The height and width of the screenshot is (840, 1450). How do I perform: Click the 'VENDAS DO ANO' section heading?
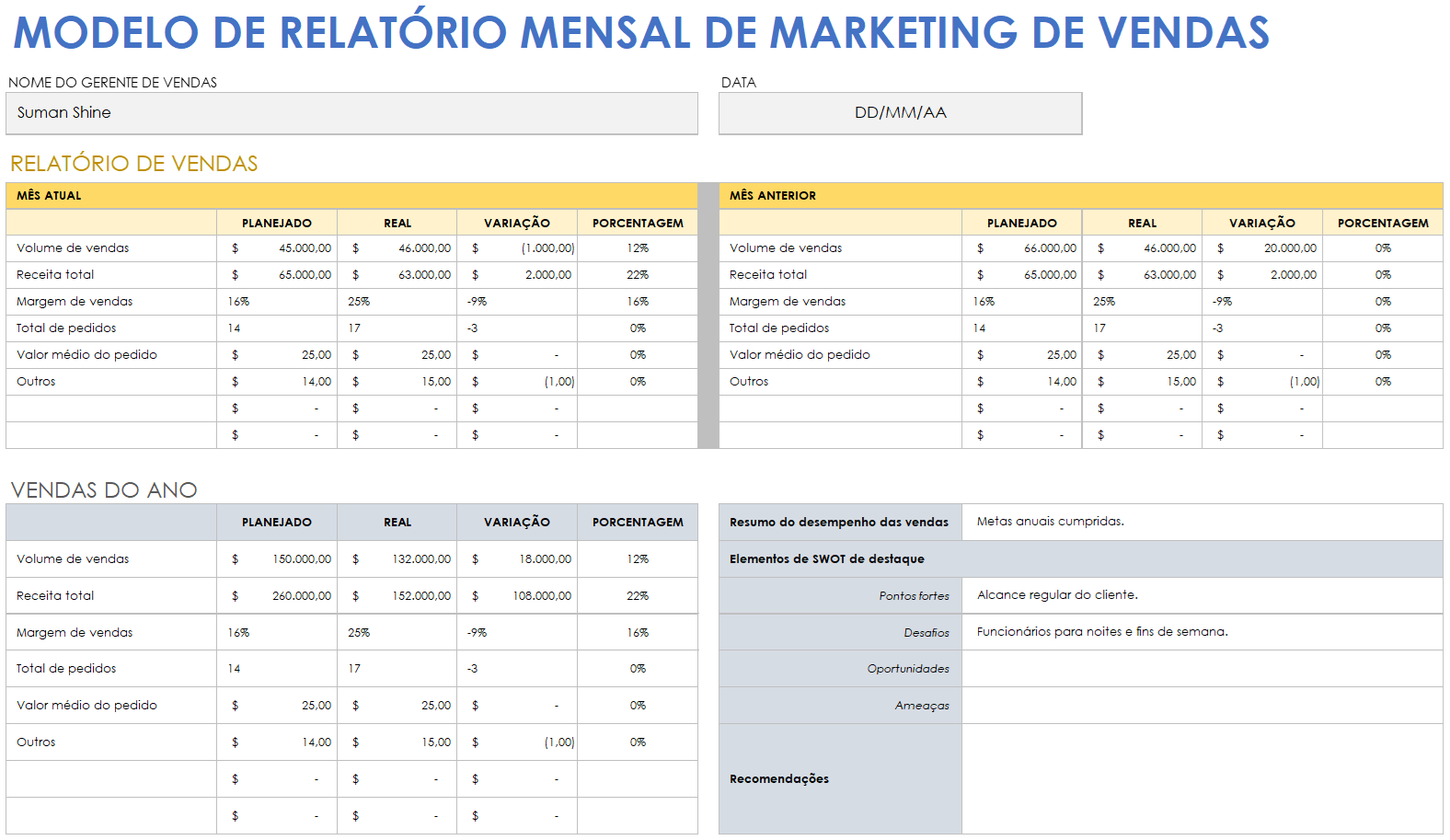tap(104, 490)
